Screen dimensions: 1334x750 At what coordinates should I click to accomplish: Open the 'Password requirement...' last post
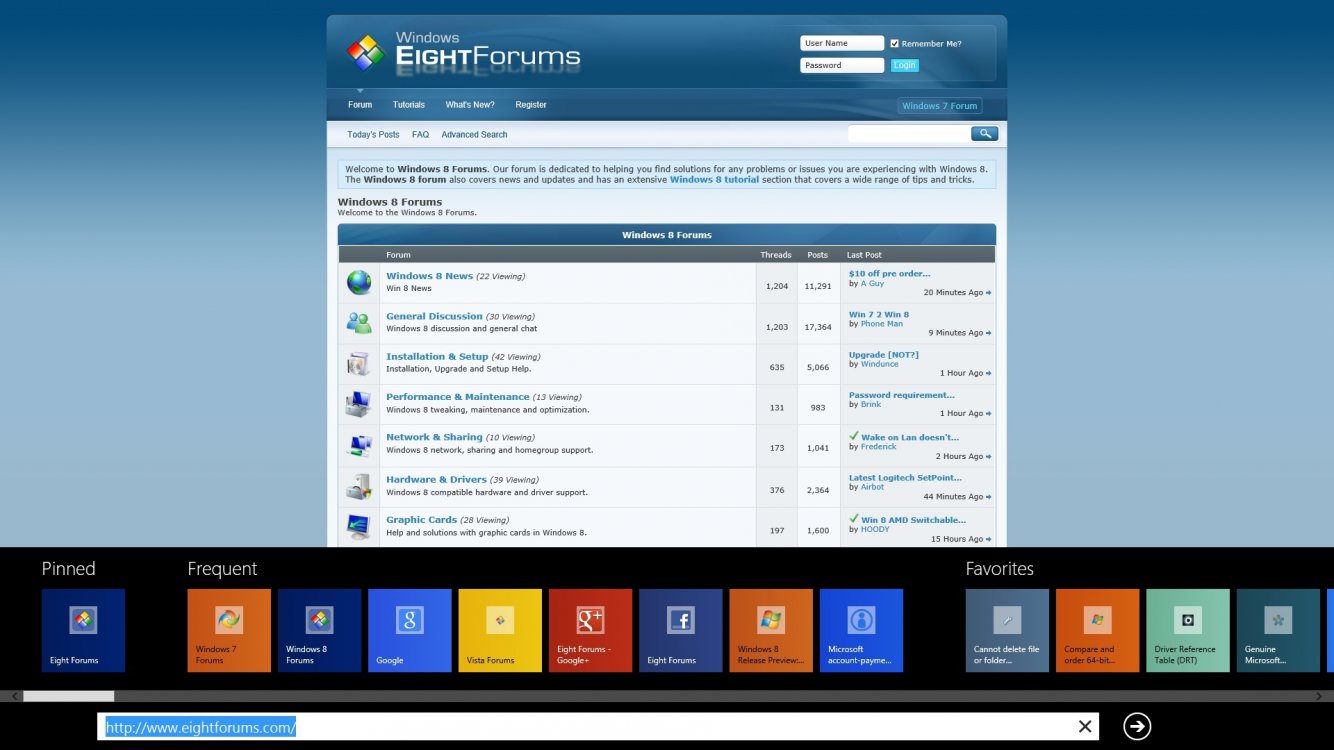(x=901, y=395)
